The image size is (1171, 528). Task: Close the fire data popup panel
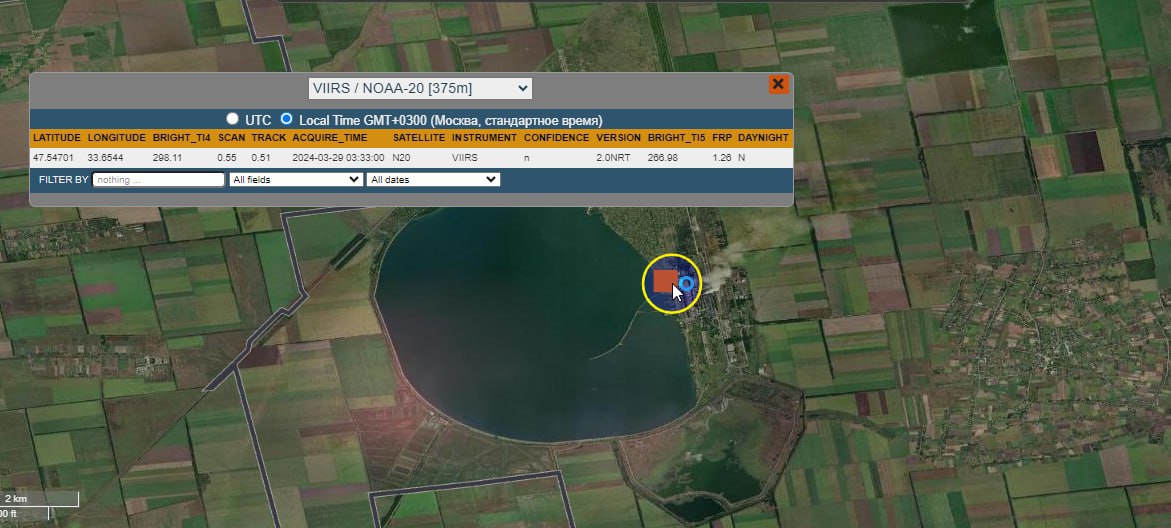tap(778, 84)
